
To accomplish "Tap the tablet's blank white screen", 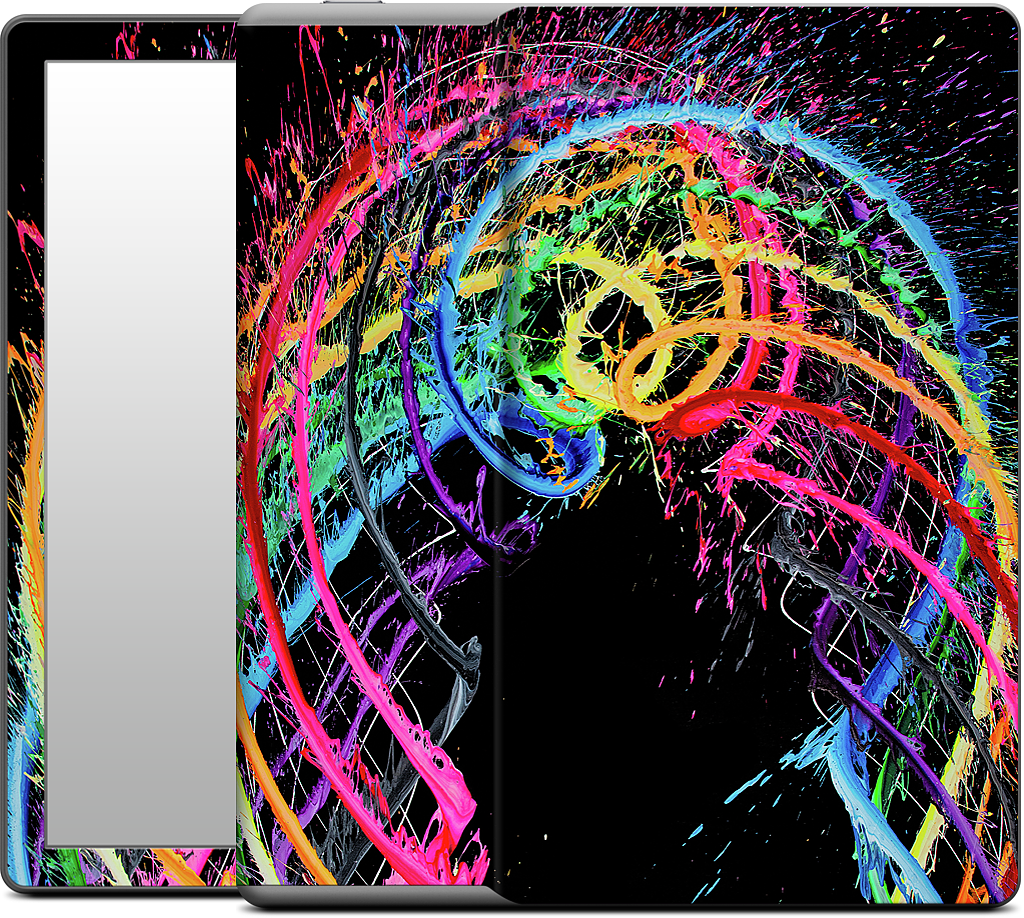I will pos(140,454).
